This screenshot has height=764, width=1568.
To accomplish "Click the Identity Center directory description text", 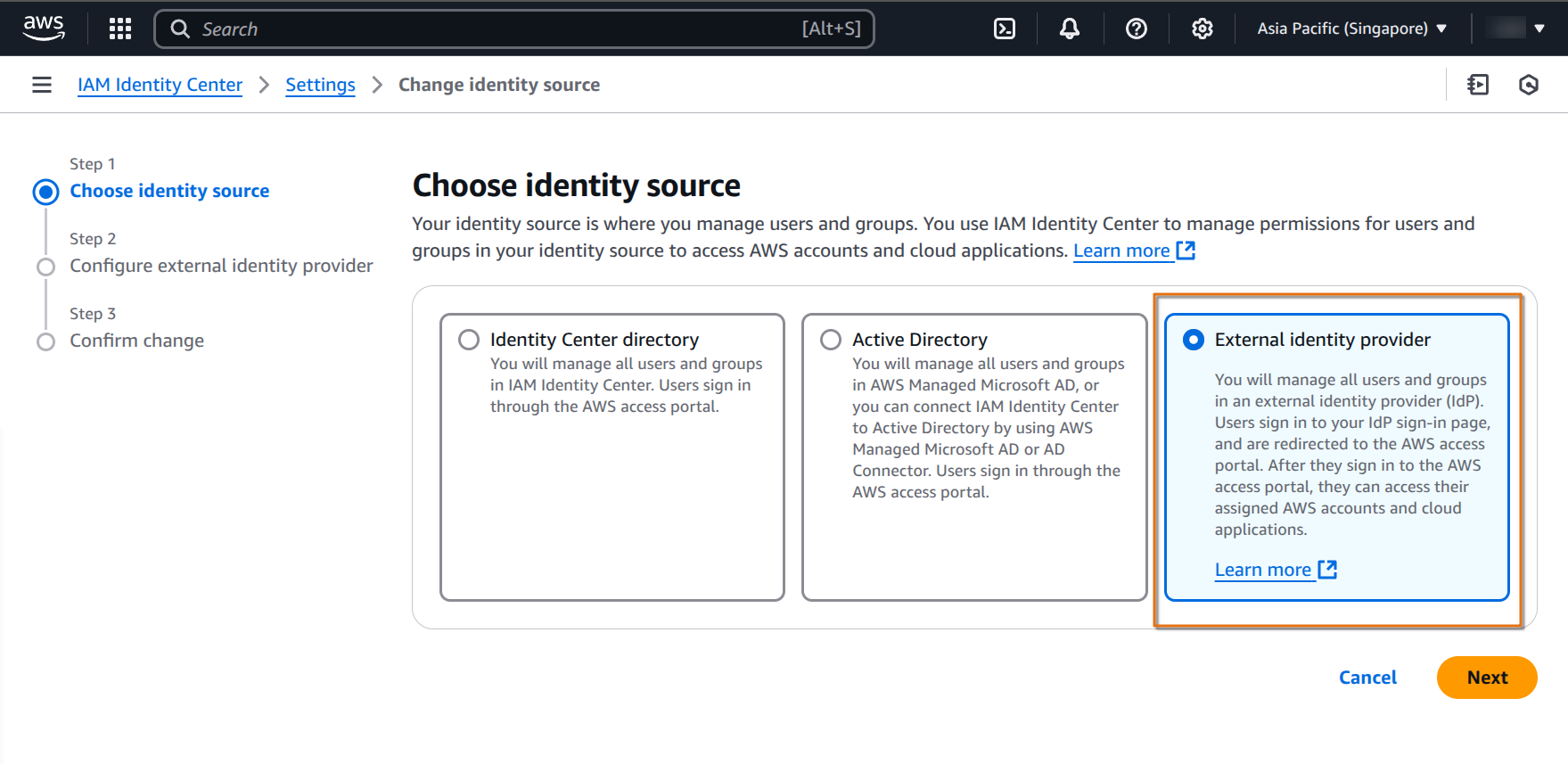I will click(x=626, y=385).
